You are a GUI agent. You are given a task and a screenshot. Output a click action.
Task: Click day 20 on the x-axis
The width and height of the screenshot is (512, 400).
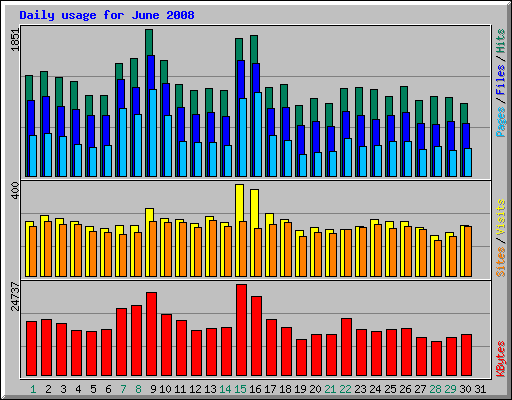[x=315, y=389]
